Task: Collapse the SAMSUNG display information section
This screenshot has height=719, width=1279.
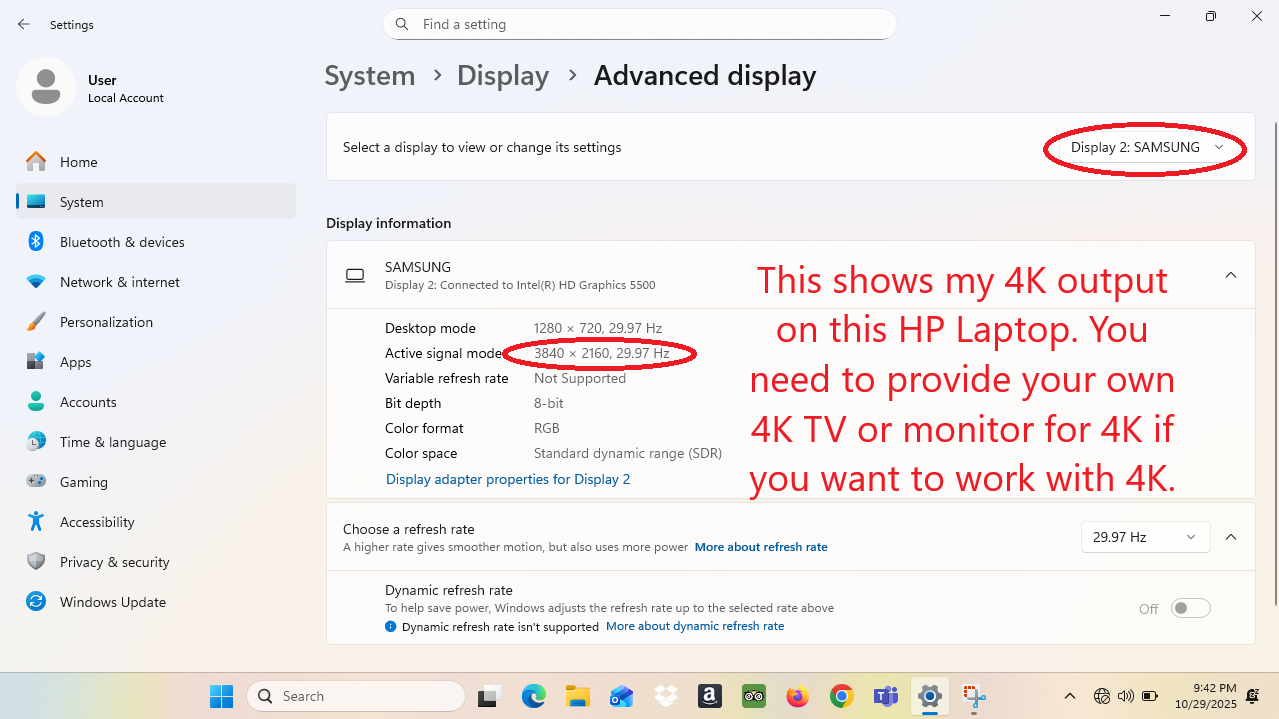Action: coord(1231,275)
